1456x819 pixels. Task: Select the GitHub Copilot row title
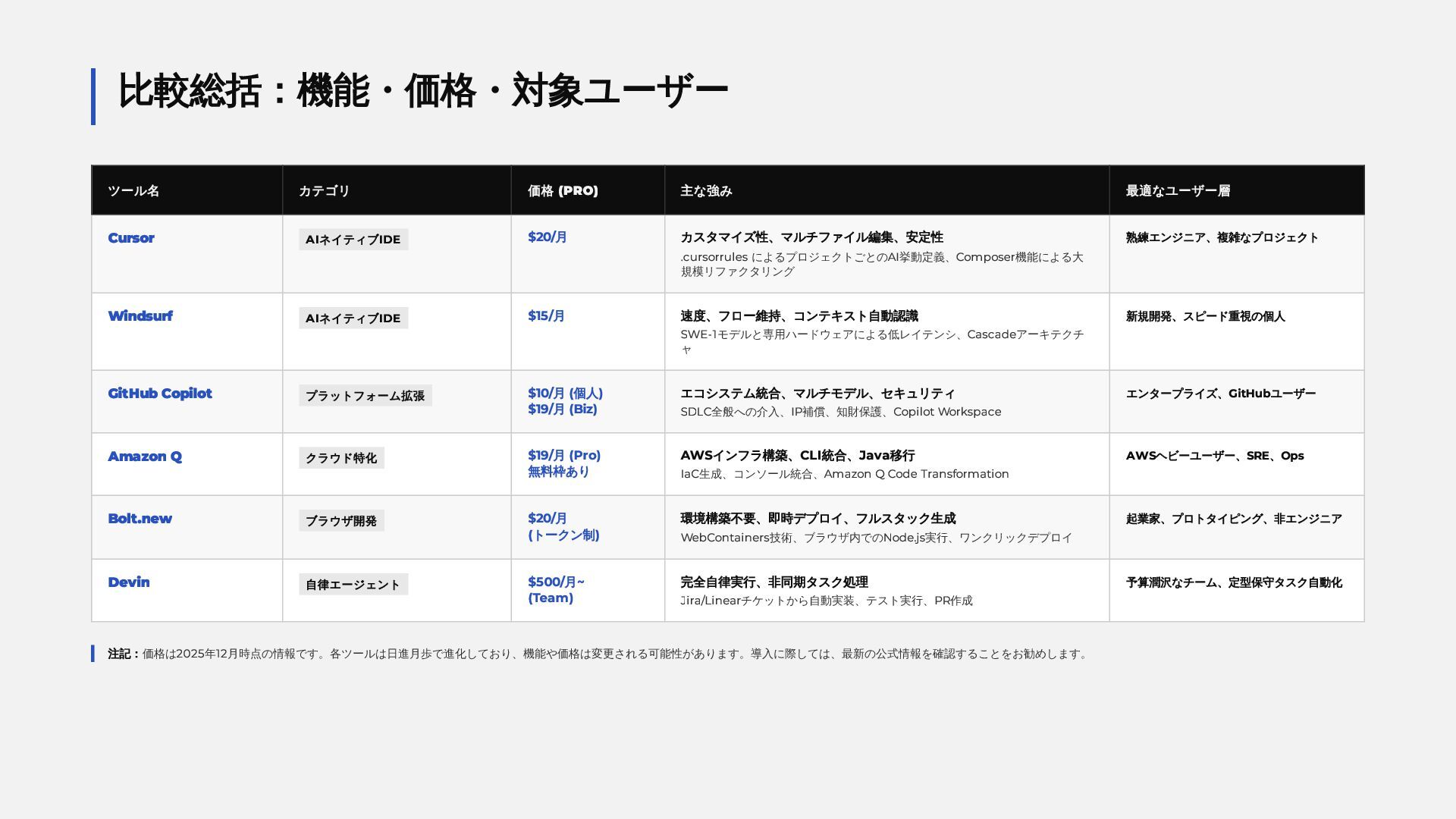click(159, 394)
